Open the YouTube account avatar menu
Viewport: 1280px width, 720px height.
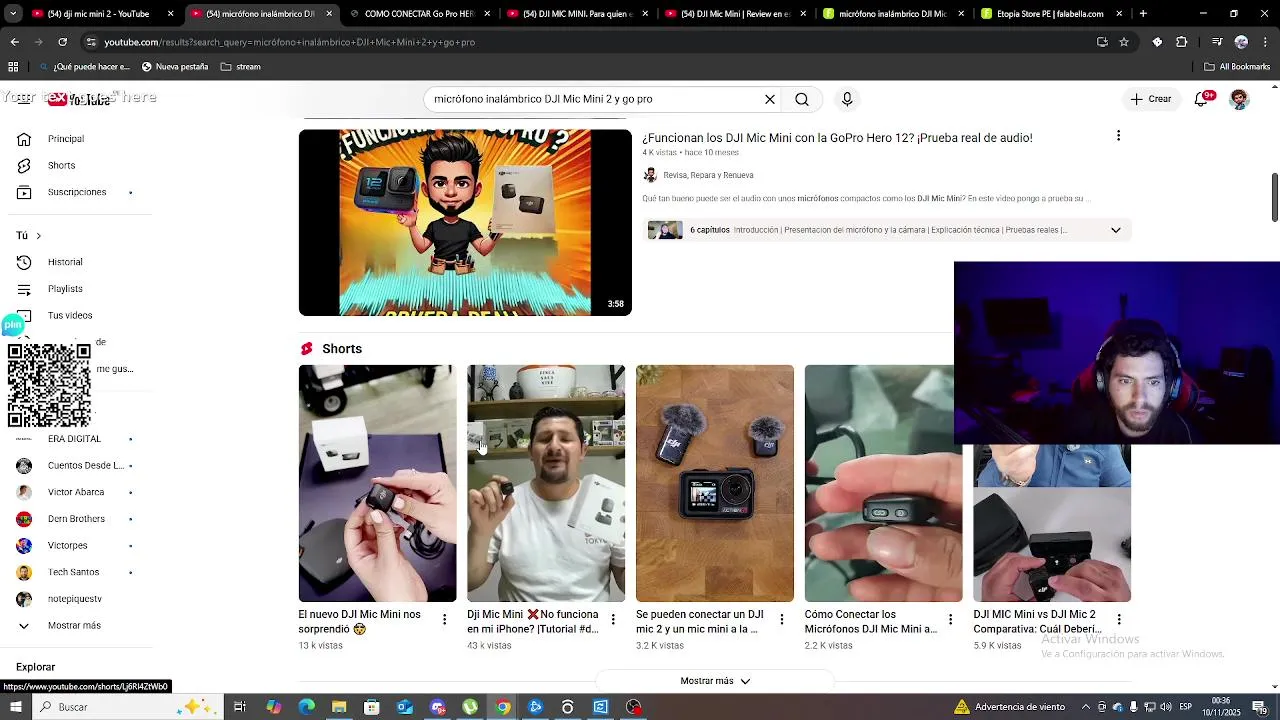1239,99
